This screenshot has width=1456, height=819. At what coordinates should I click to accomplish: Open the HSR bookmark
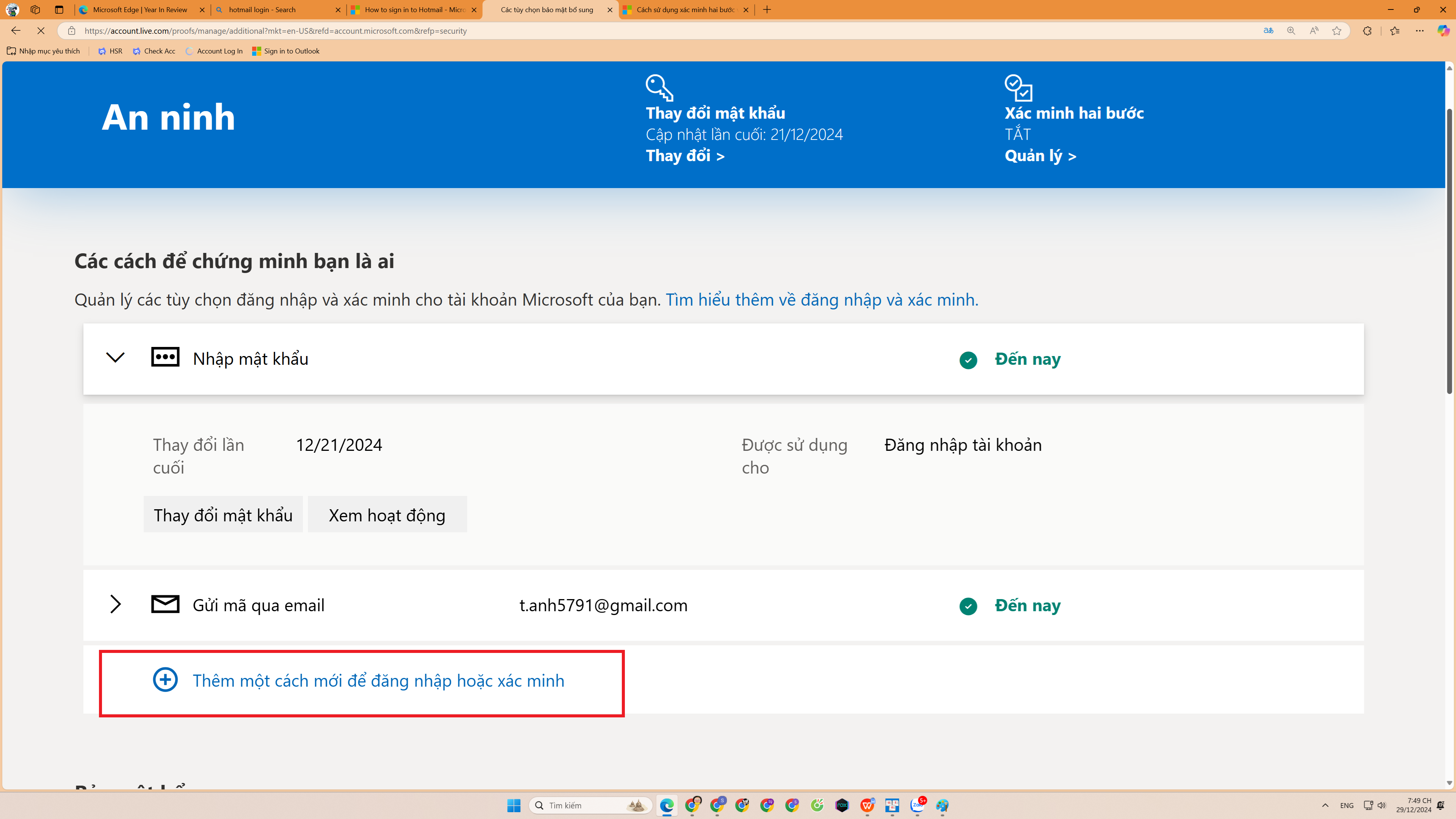110,51
